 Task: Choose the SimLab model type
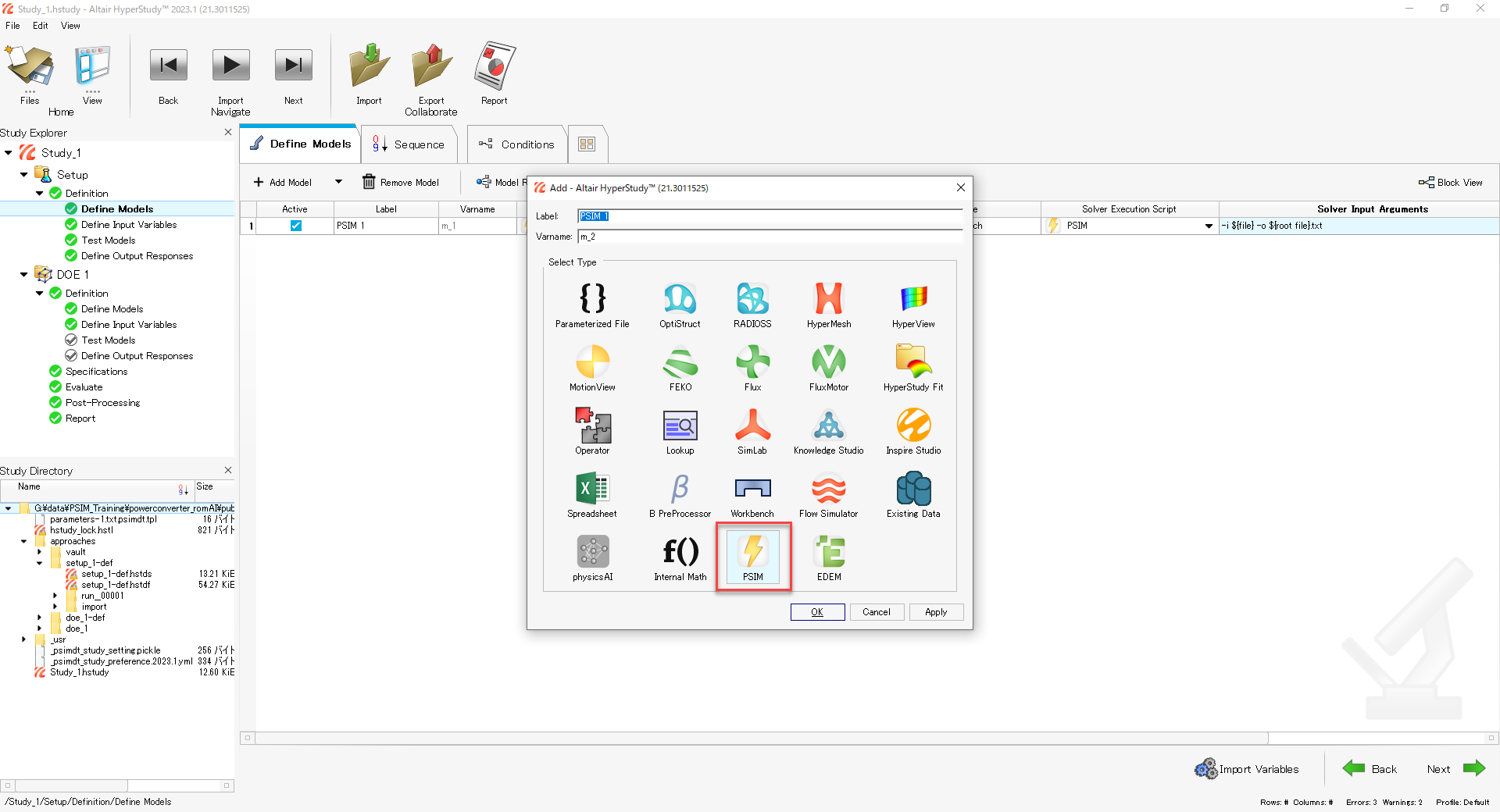(752, 432)
